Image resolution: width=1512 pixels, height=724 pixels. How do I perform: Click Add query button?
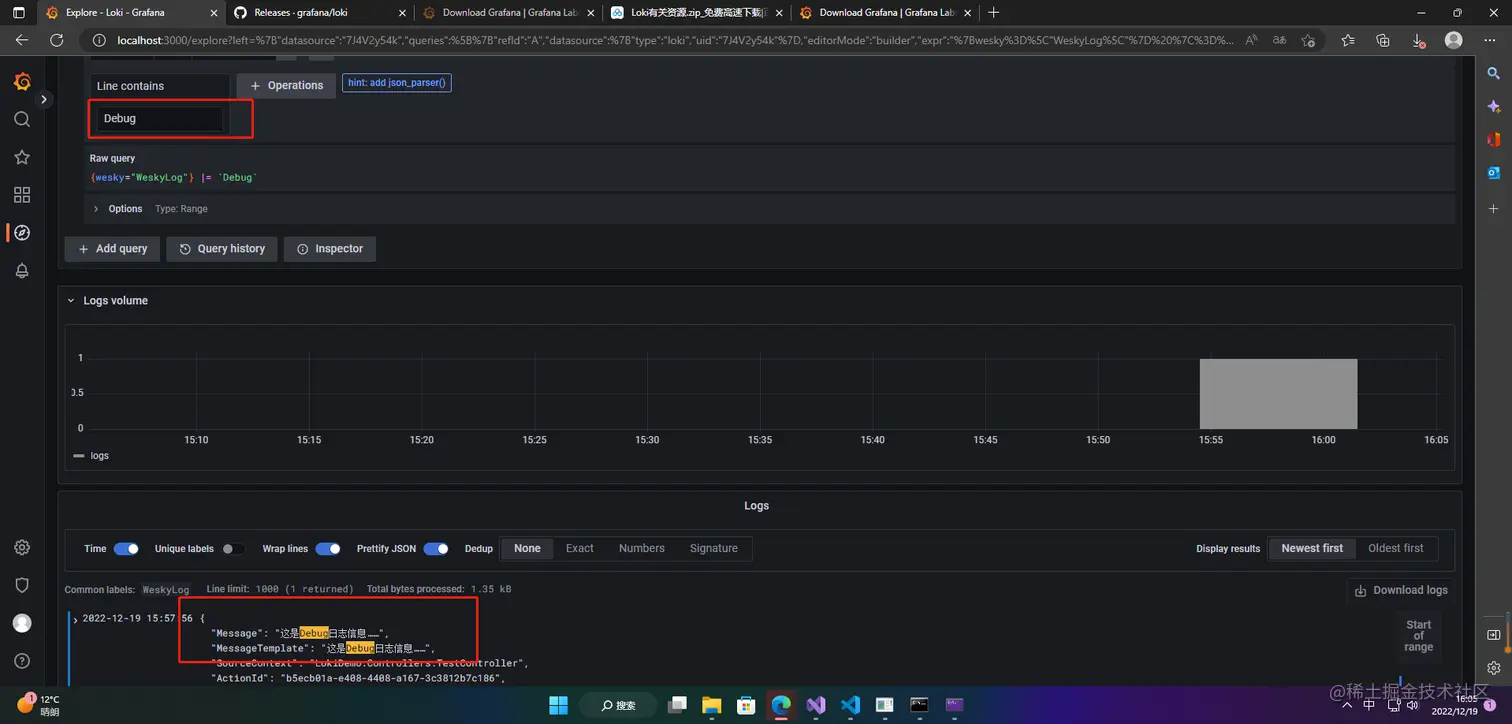click(112, 249)
